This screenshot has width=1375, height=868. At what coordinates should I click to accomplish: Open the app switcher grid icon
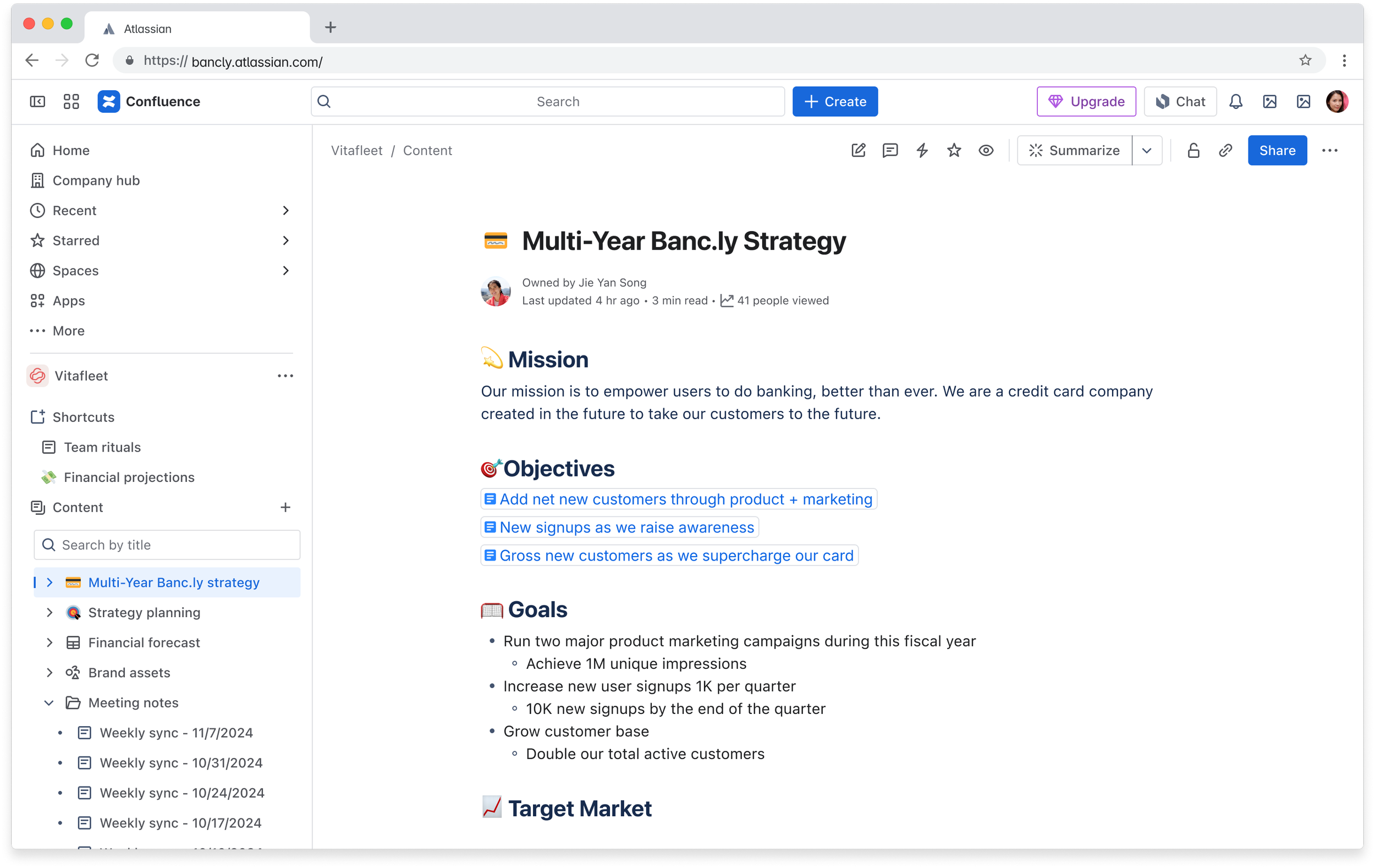[x=71, y=102]
